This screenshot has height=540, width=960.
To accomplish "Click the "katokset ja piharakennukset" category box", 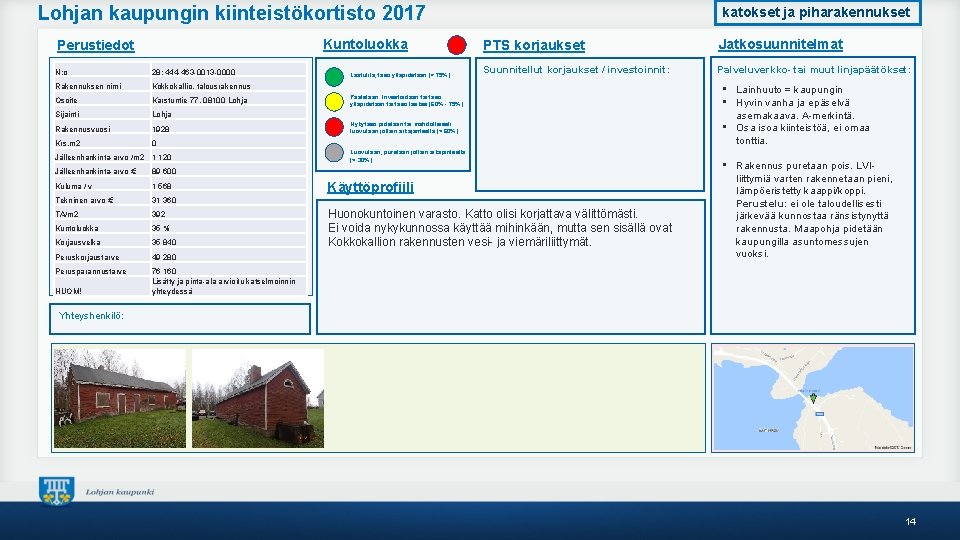I will (x=817, y=12).
